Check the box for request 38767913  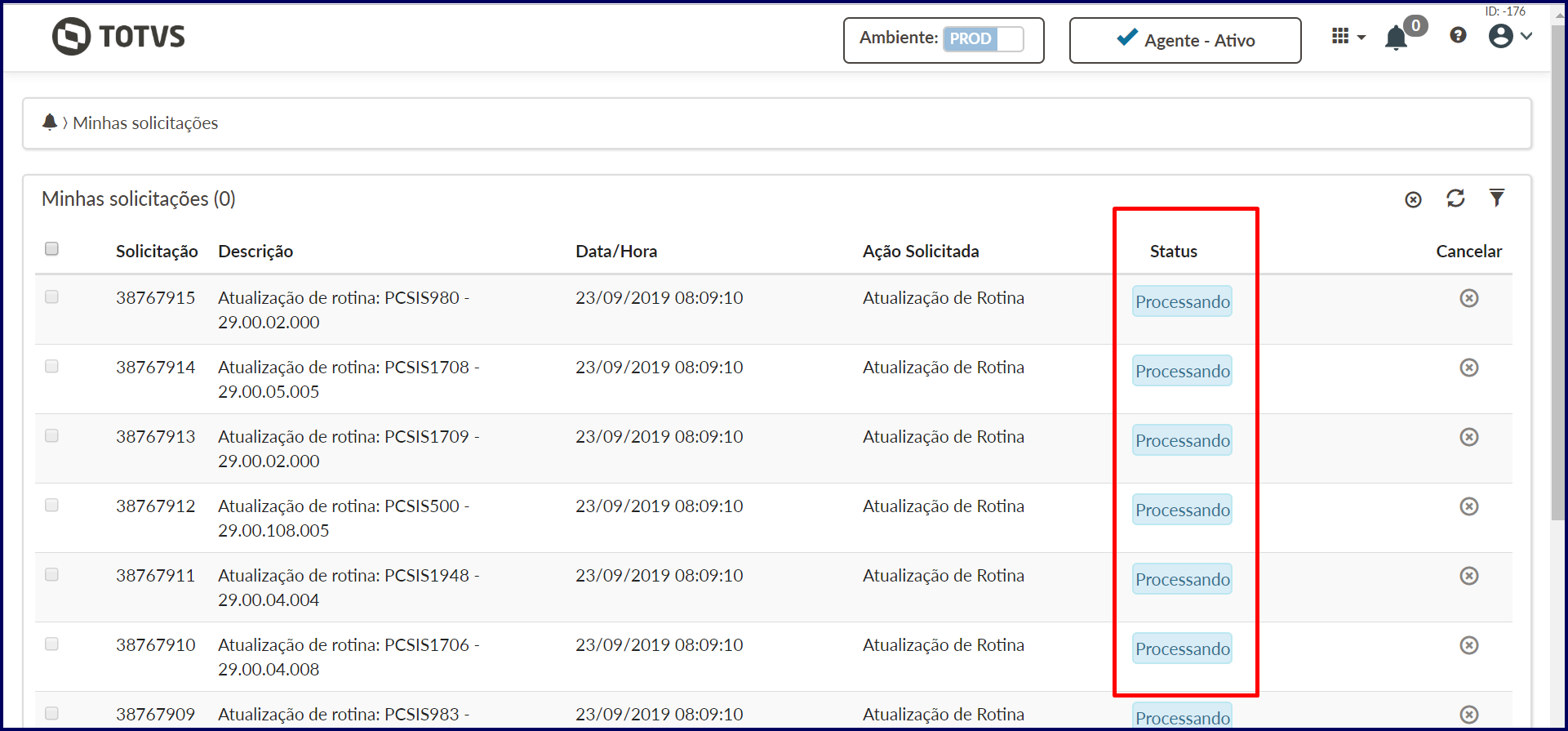51,435
